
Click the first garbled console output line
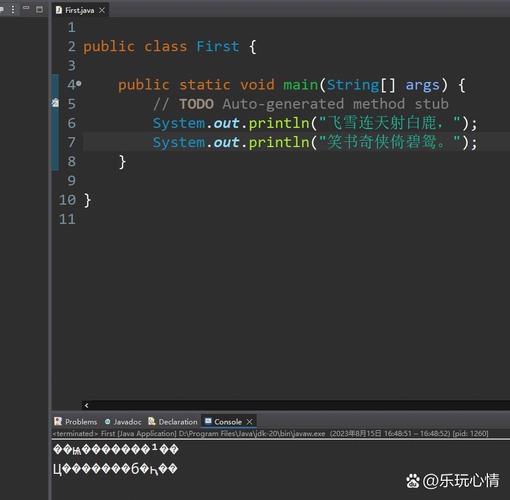[x=116, y=449]
